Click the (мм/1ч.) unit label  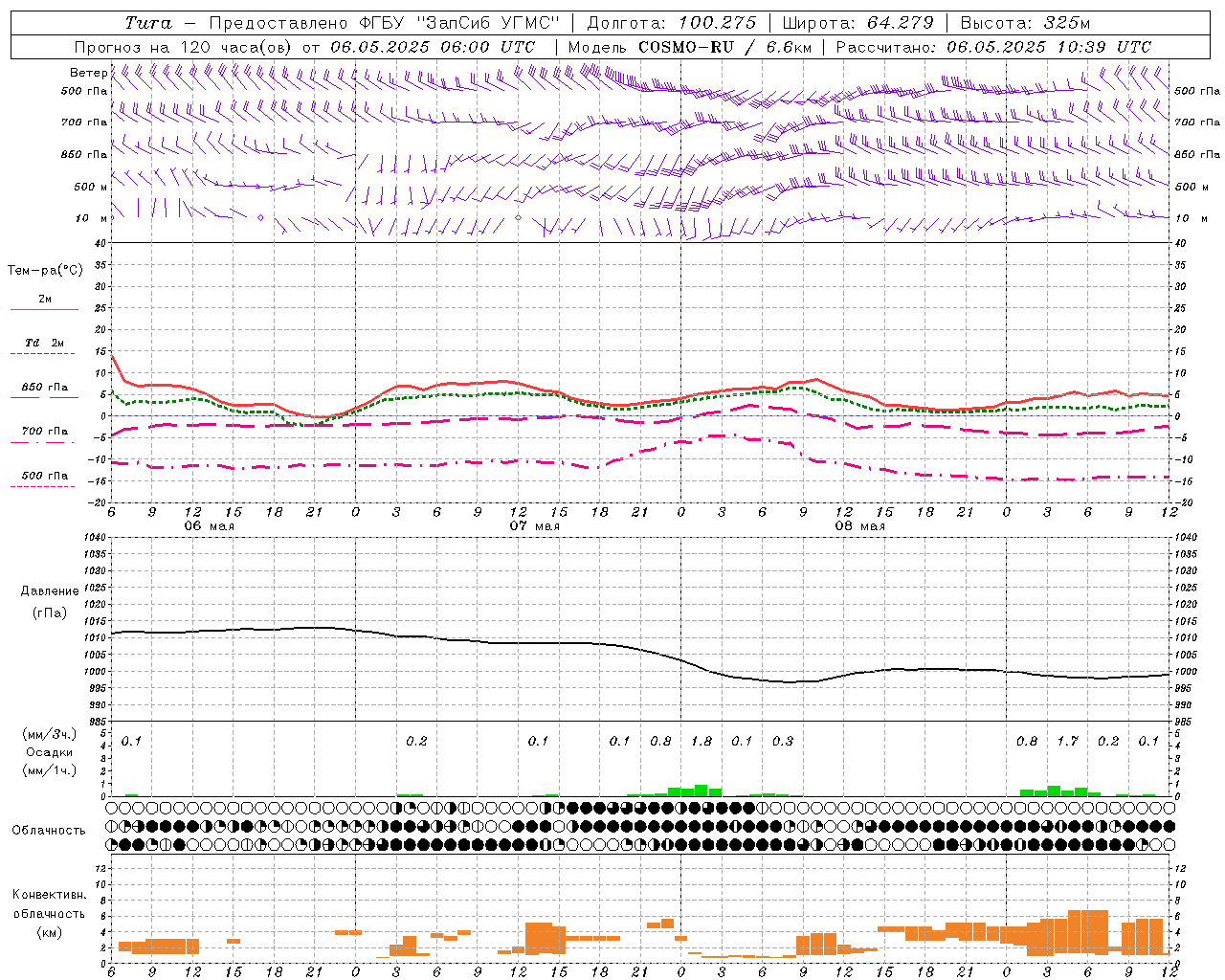(49, 770)
